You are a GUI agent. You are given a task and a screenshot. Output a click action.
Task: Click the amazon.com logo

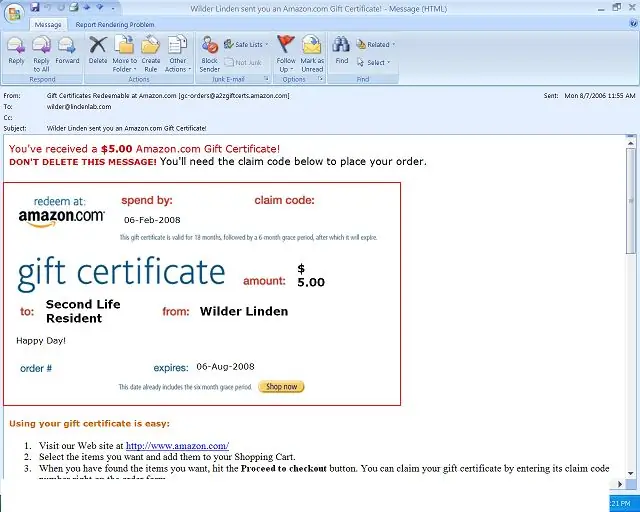61,217
